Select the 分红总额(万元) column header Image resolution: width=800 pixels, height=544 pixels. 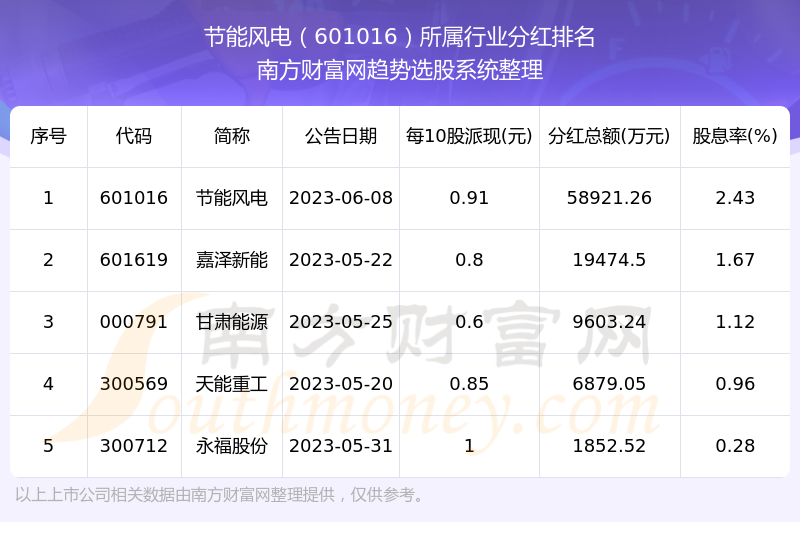click(609, 136)
